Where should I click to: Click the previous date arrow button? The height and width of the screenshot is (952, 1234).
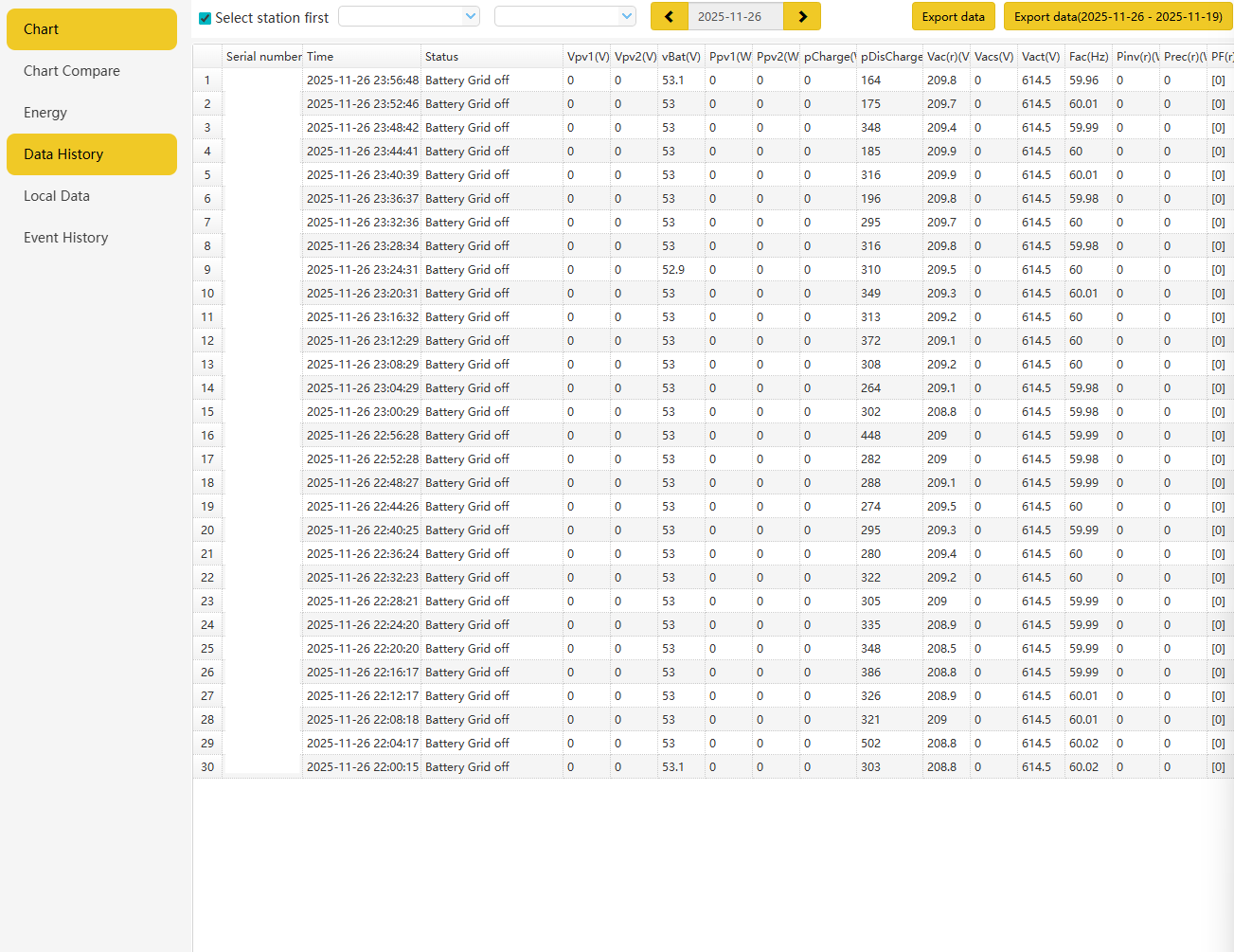[x=670, y=16]
